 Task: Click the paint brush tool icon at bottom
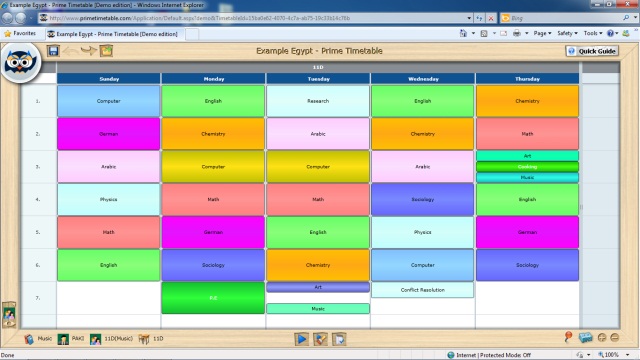coord(320,339)
